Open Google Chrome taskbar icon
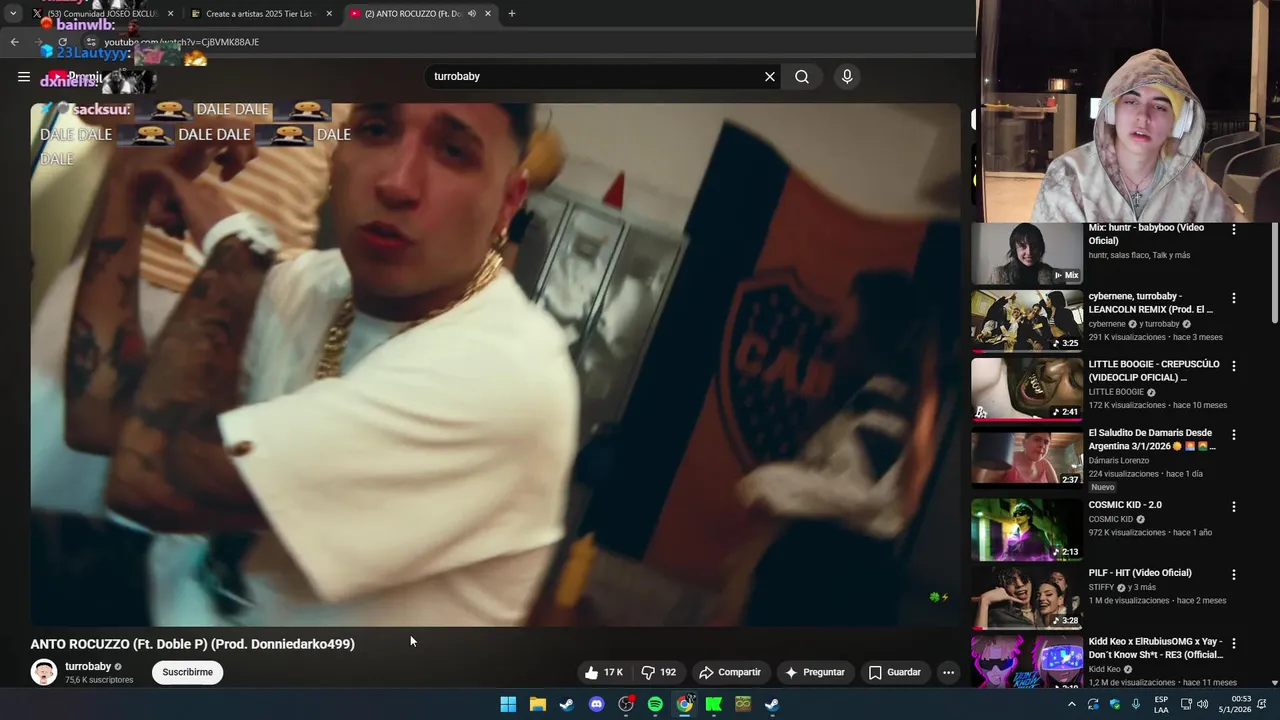This screenshot has width=1280, height=720. click(x=684, y=704)
